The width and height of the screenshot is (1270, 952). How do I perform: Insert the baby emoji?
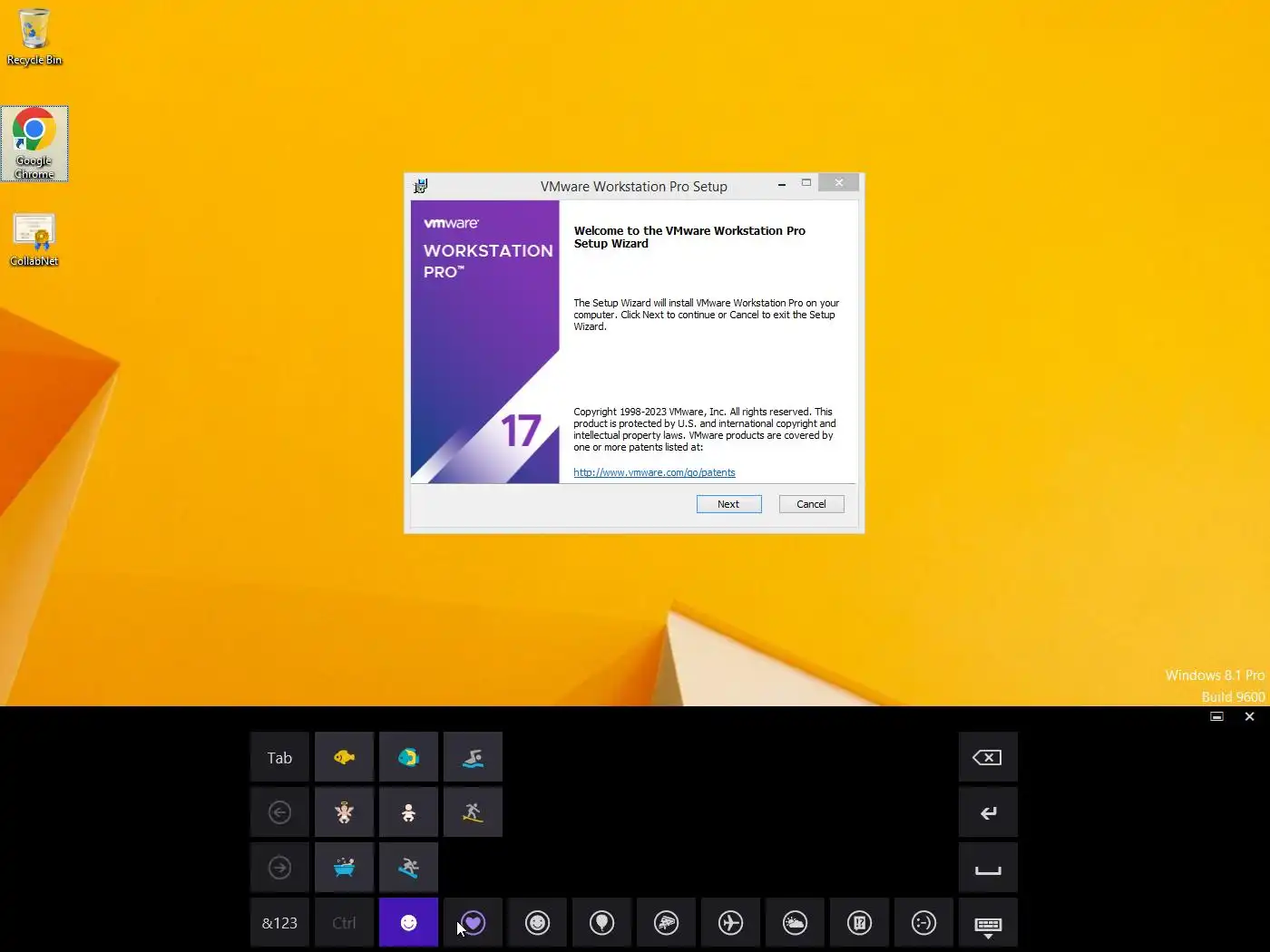click(x=408, y=812)
